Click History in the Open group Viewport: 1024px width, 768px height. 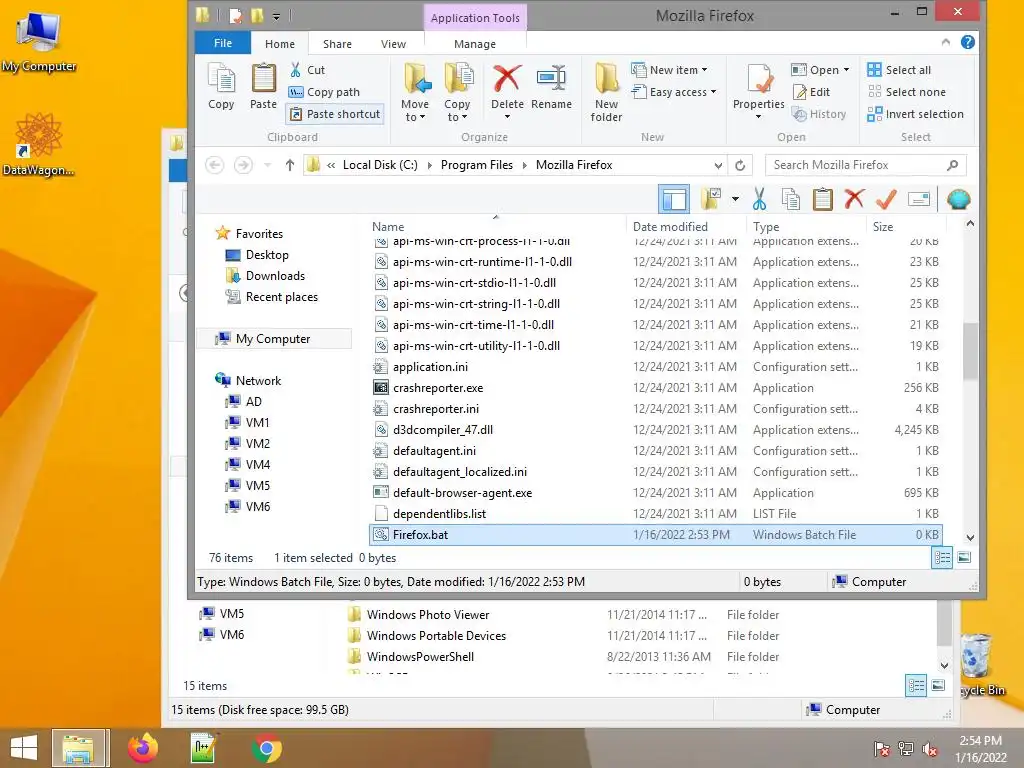point(819,114)
